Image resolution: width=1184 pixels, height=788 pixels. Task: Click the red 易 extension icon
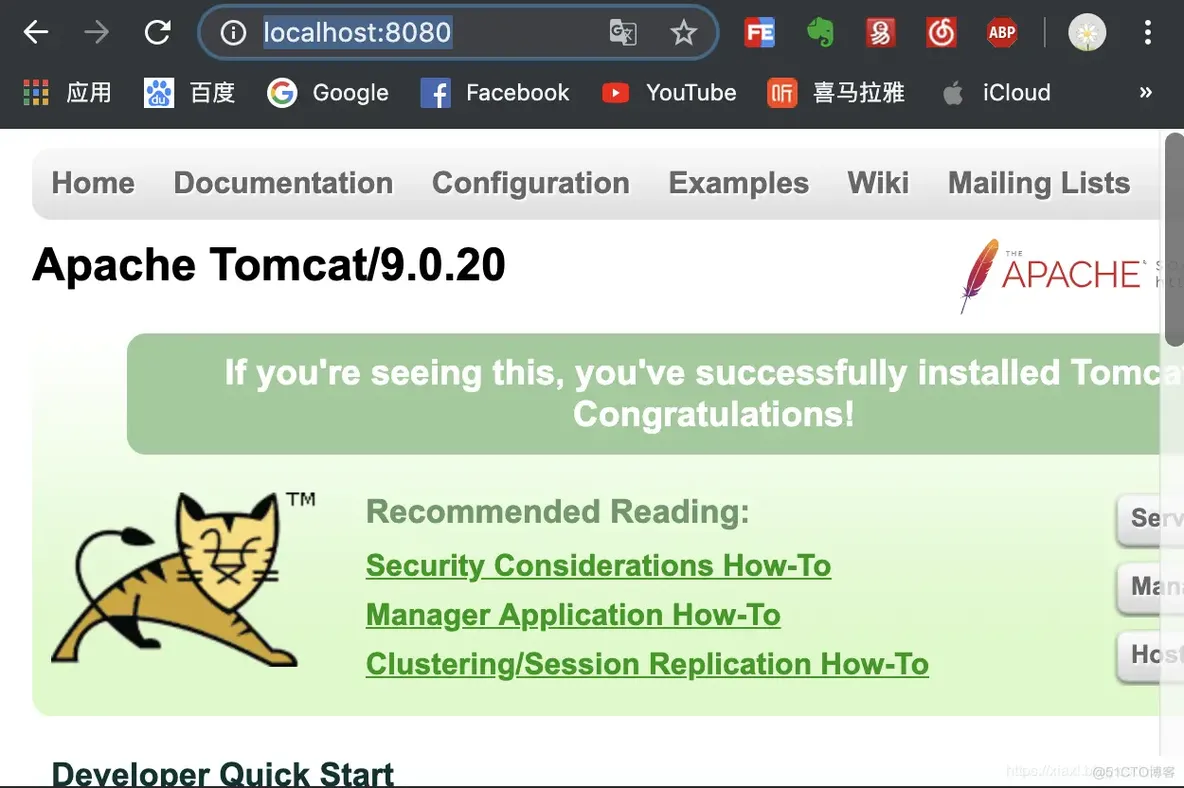click(880, 32)
